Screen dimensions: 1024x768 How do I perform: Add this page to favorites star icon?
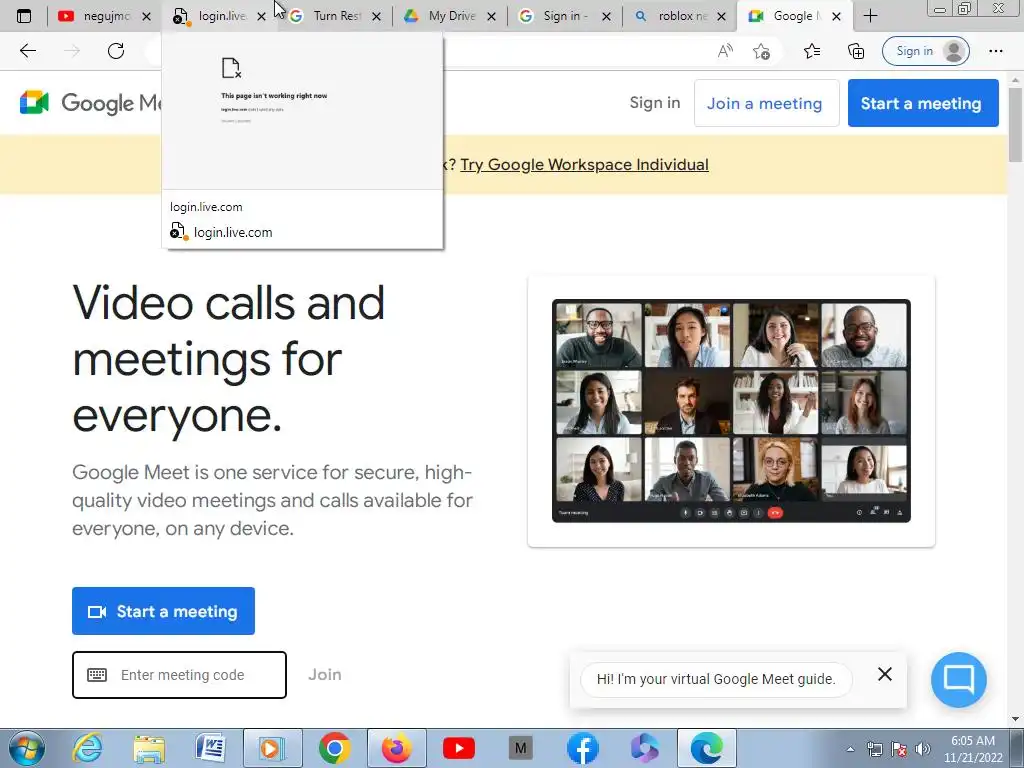click(761, 51)
